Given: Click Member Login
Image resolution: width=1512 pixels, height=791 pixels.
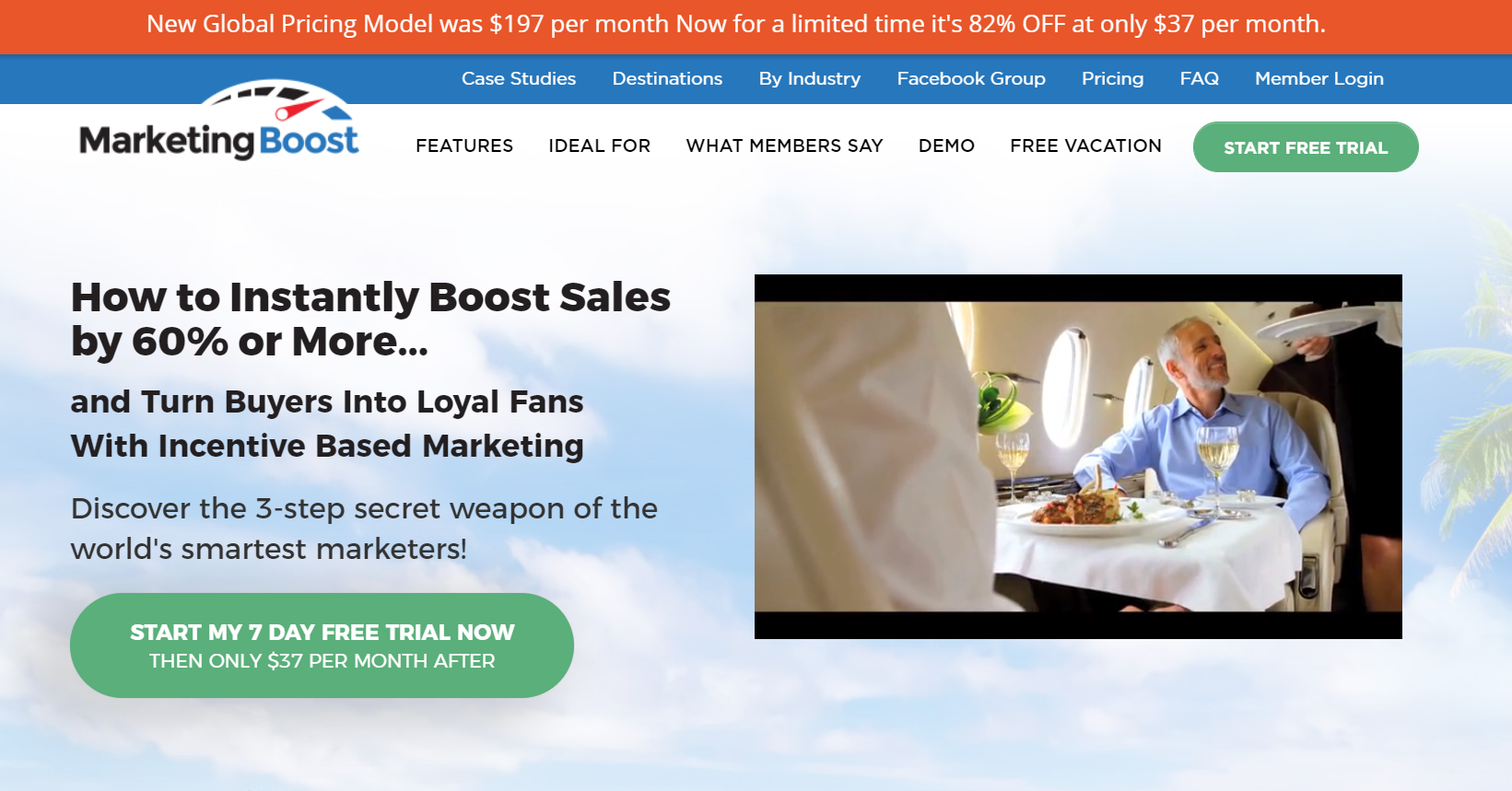Looking at the screenshot, I should click(x=1319, y=79).
